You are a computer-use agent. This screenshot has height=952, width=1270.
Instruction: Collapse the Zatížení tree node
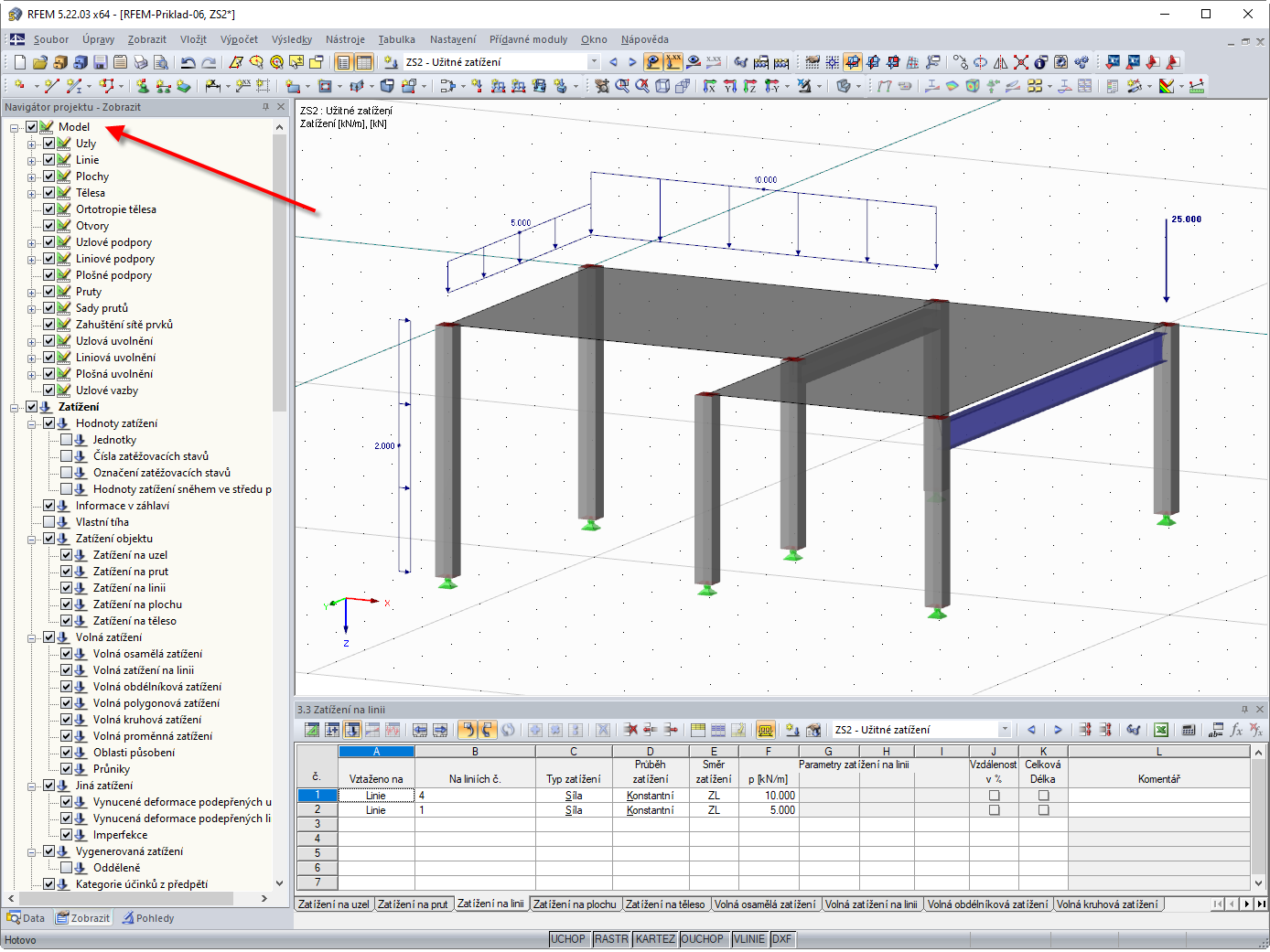click(15, 407)
